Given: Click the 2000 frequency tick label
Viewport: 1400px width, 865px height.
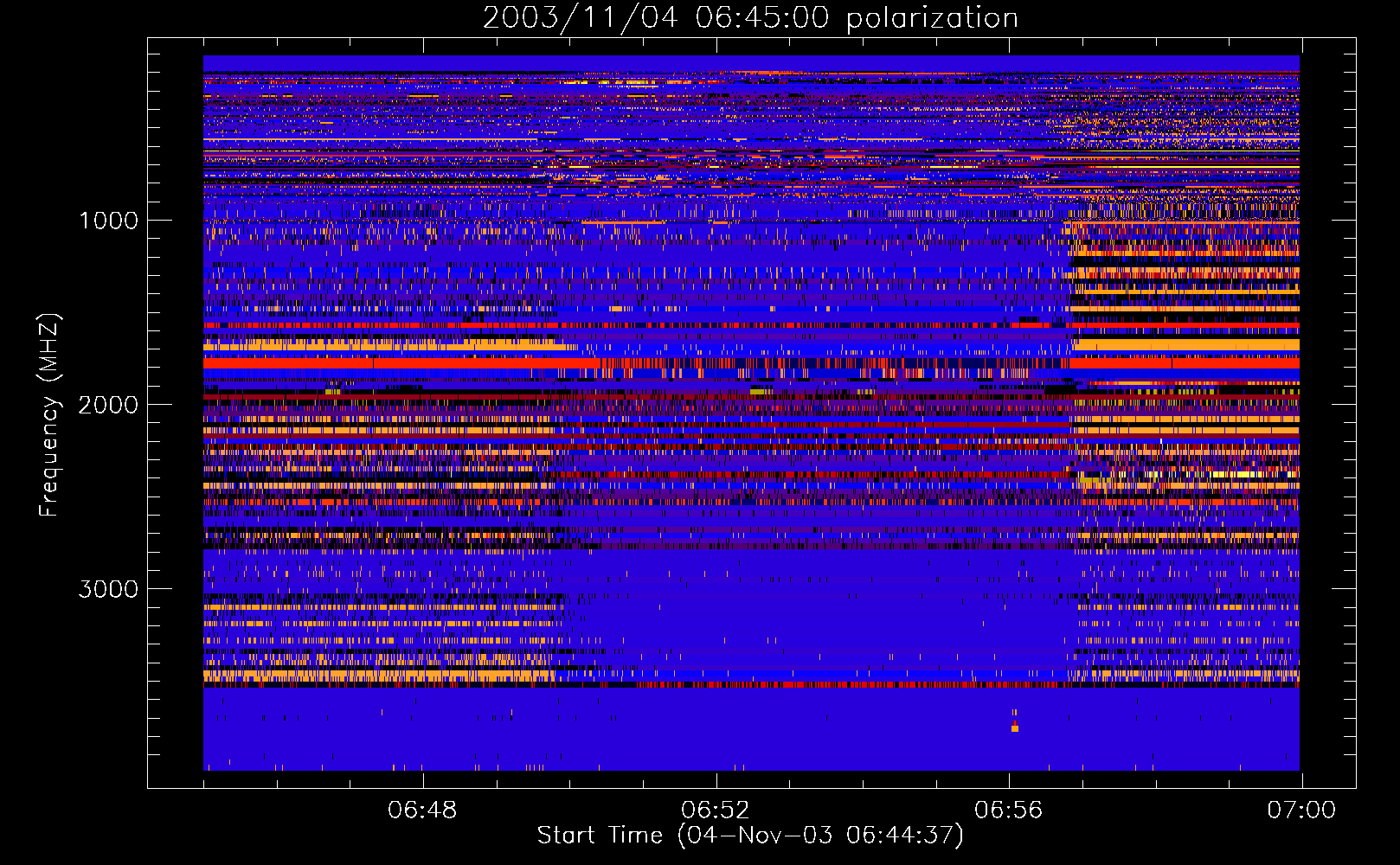Looking at the screenshot, I should click(x=109, y=405).
